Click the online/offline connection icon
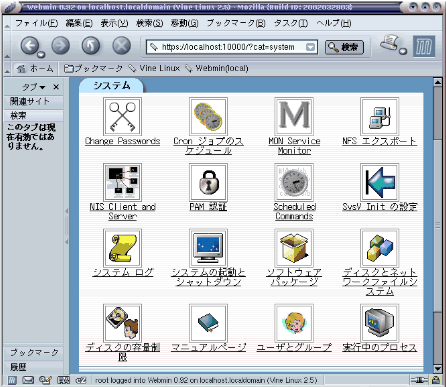 tap(420, 380)
